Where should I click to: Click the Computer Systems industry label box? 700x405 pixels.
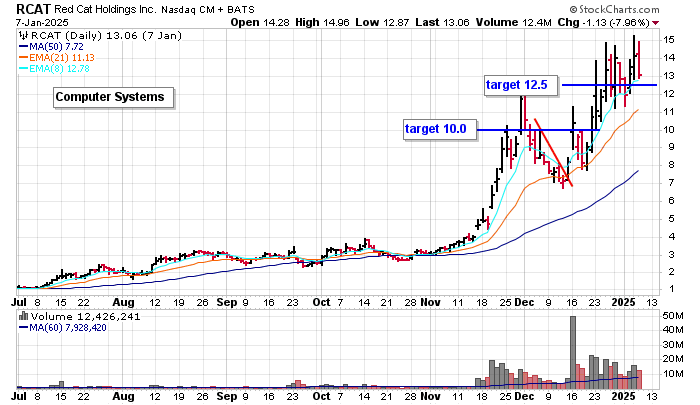click(x=113, y=97)
